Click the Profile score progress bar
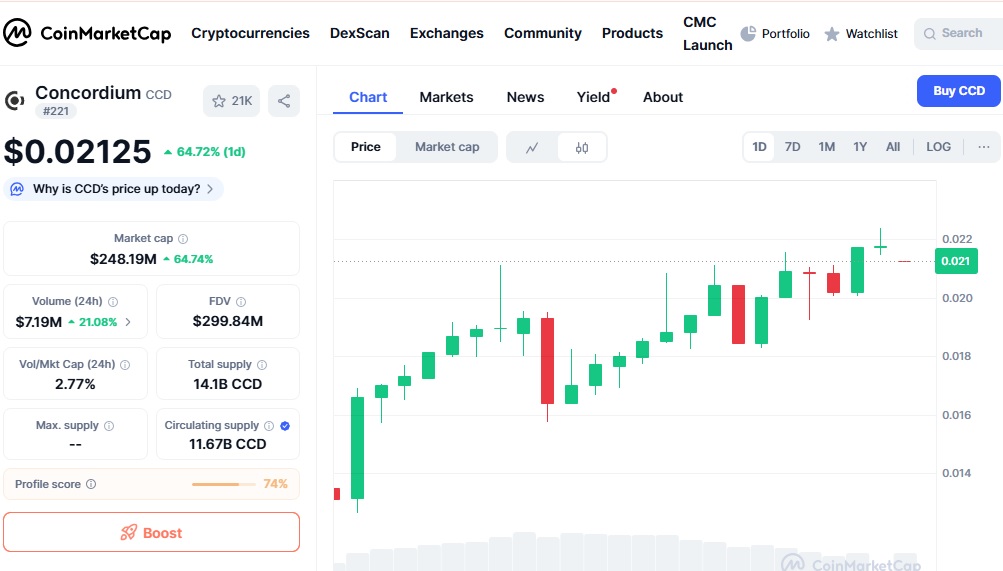Viewport: 1003px width, 571px height. (222, 484)
